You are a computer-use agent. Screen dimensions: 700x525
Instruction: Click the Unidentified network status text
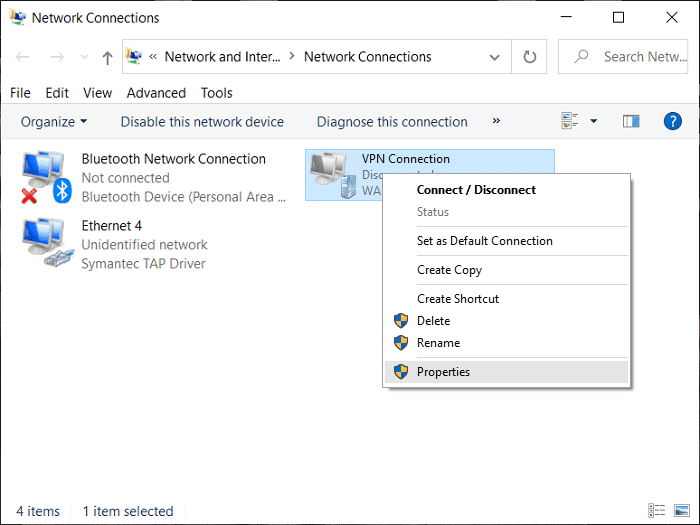144,245
